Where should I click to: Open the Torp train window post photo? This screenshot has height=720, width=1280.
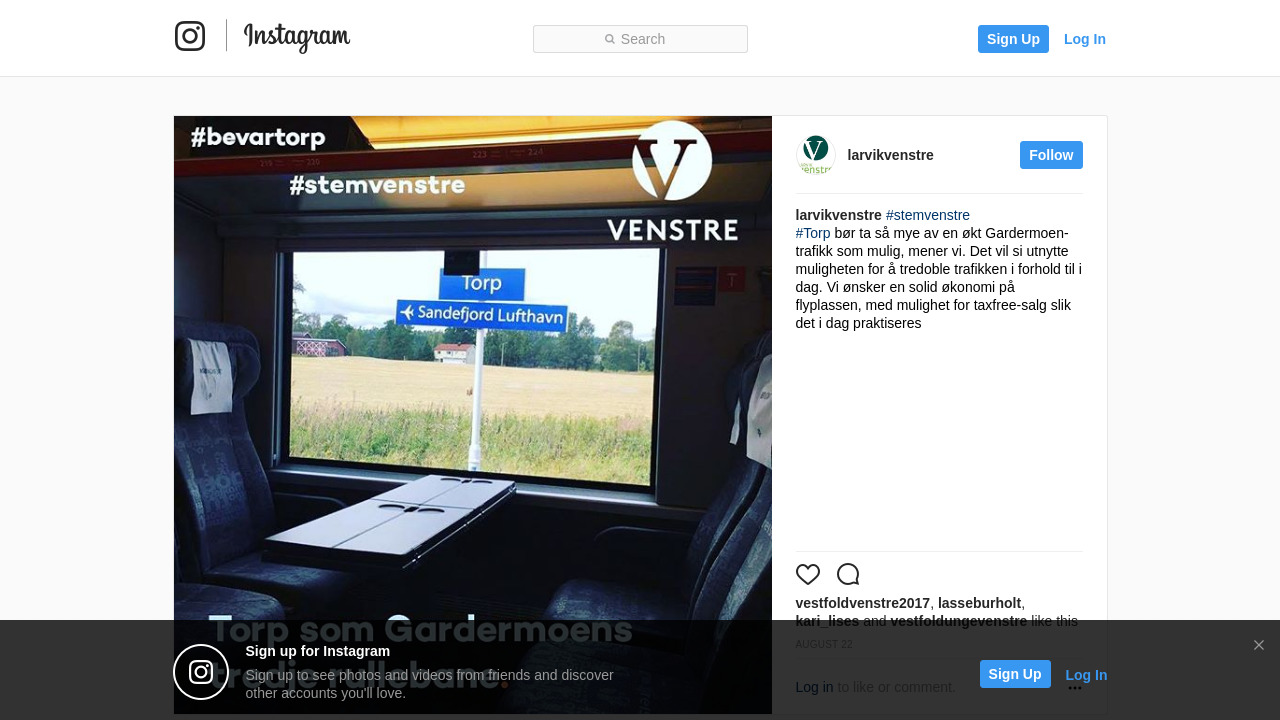click(x=473, y=415)
